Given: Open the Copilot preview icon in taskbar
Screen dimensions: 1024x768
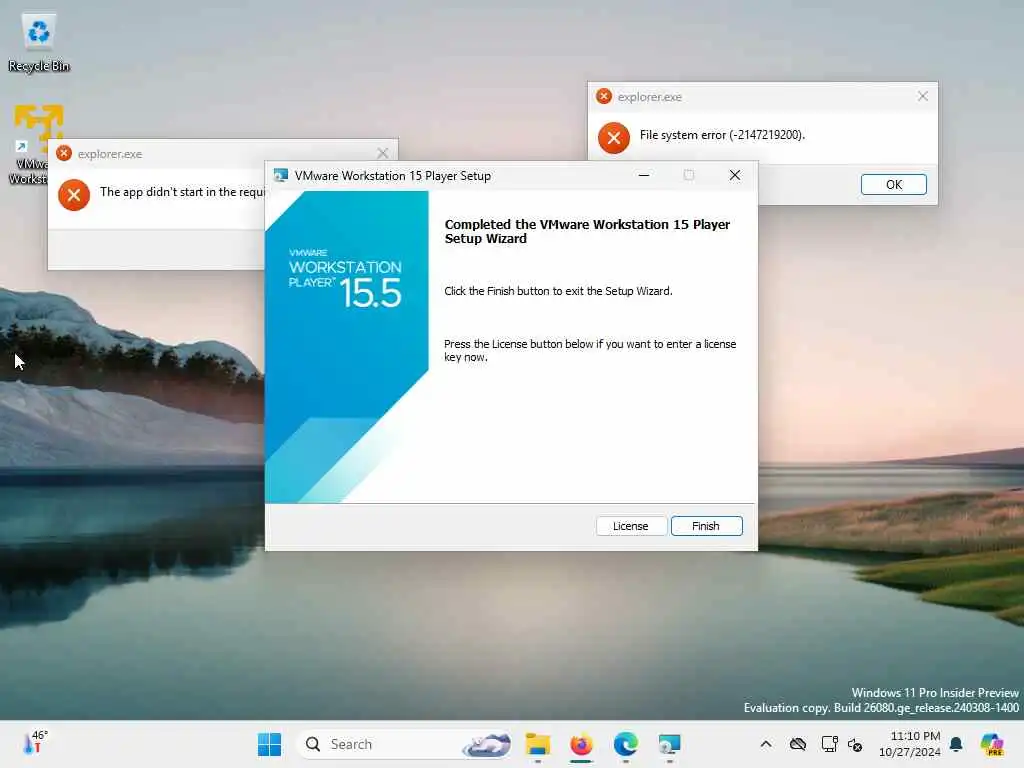Looking at the screenshot, I should pos(992,744).
